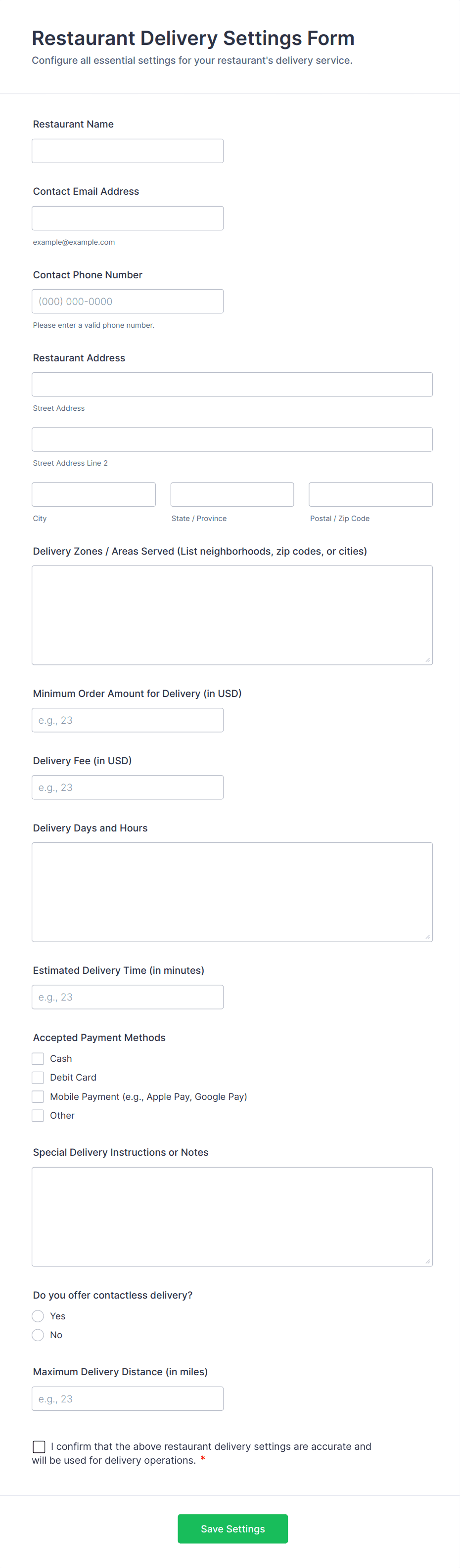Tick the settings accuracy confirmation checkbox

[39, 1446]
